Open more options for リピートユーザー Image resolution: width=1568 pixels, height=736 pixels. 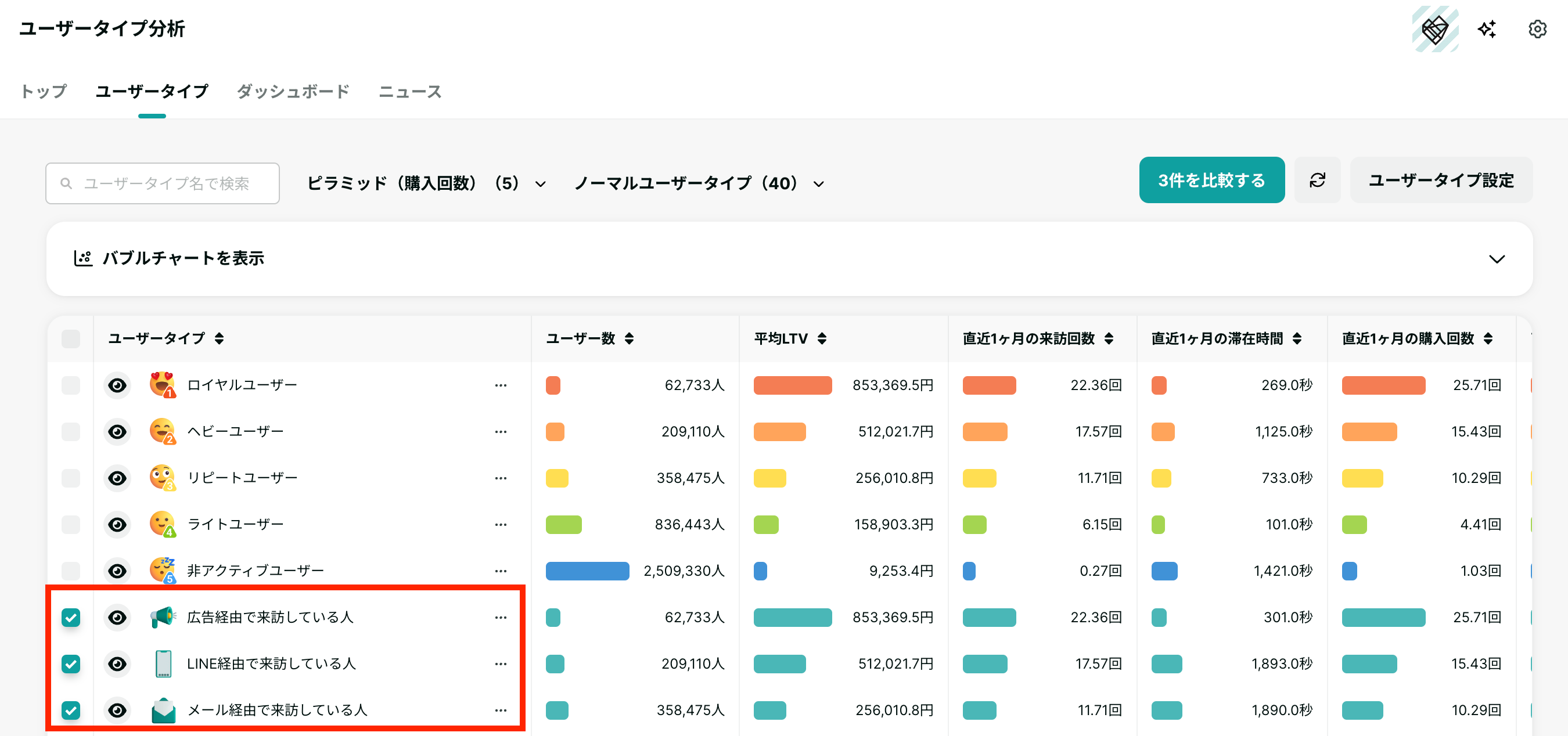(501, 478)
